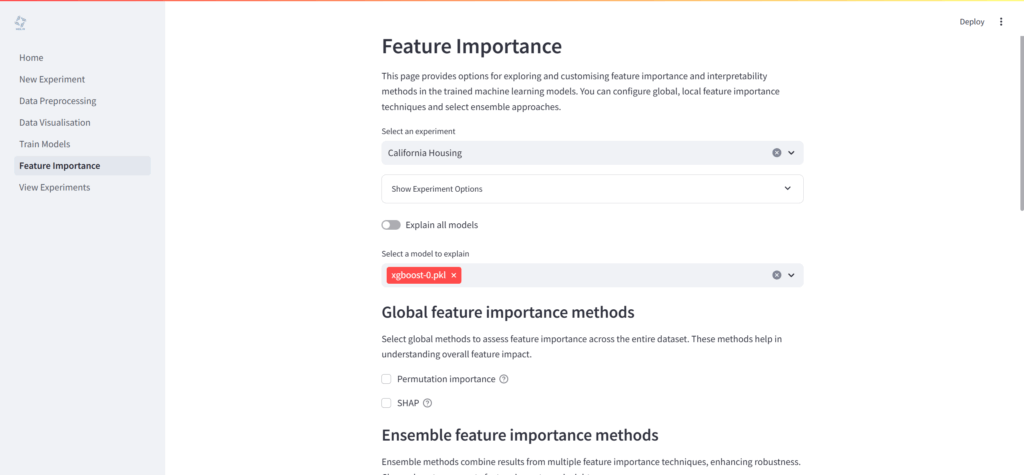Open the three-dot main menu
Viewport: 1024px width, 475px height.
coord(1001,22)
